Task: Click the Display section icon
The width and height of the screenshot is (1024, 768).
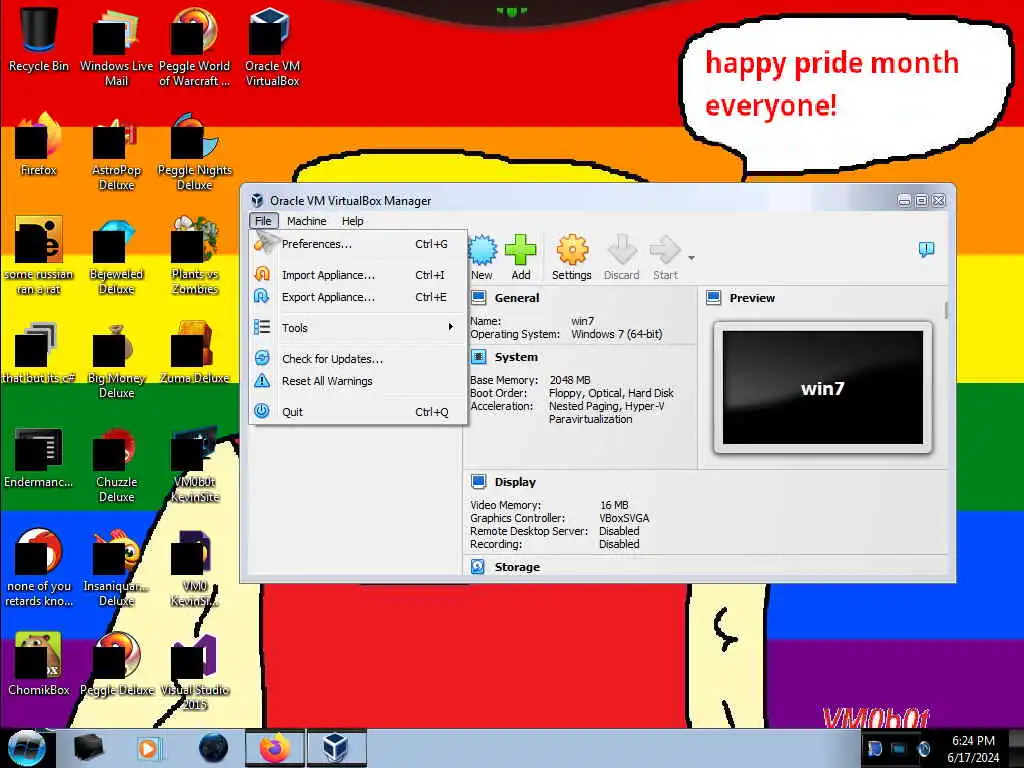Action: pyautogui.click(x=479, y=482)
